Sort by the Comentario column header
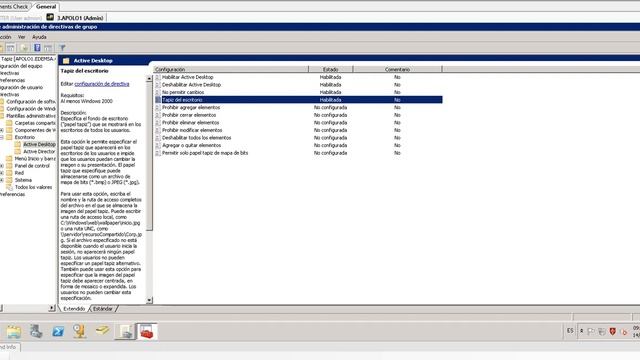Viewport: 640px width, 360px height. click(x=397, y=69)
